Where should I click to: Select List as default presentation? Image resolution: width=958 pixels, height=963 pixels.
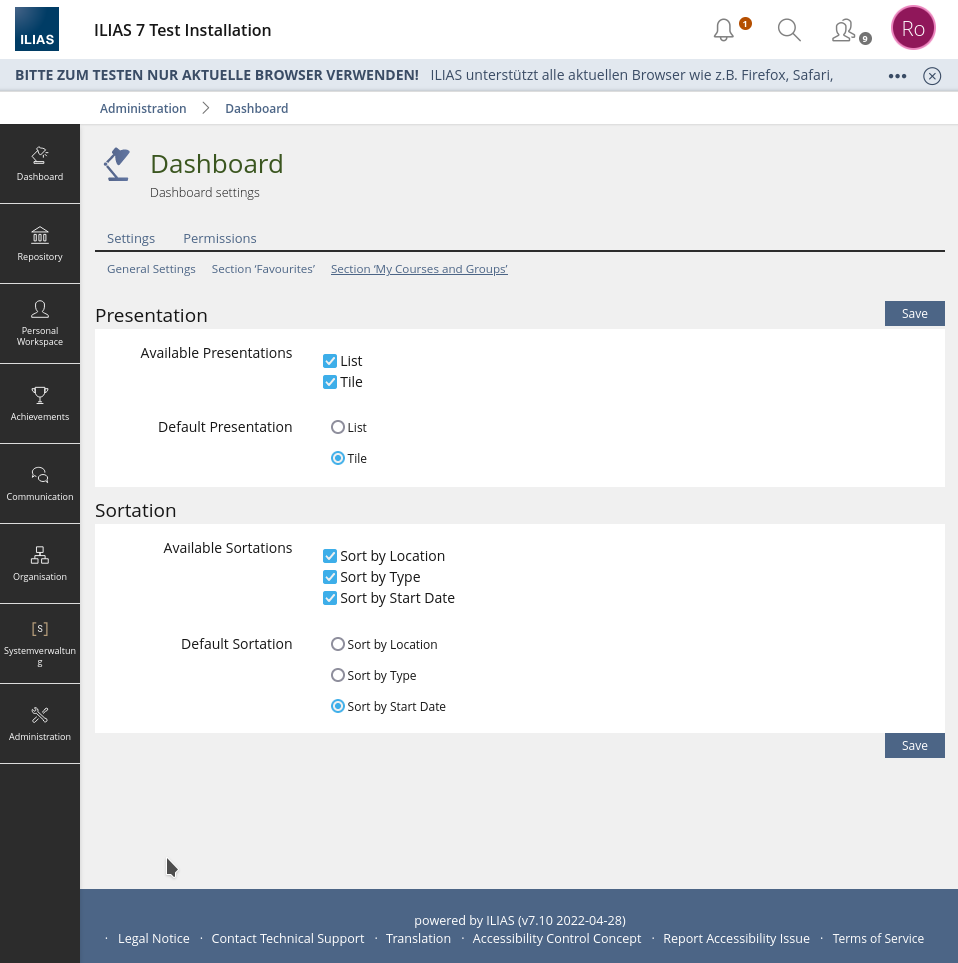[338, 427]
